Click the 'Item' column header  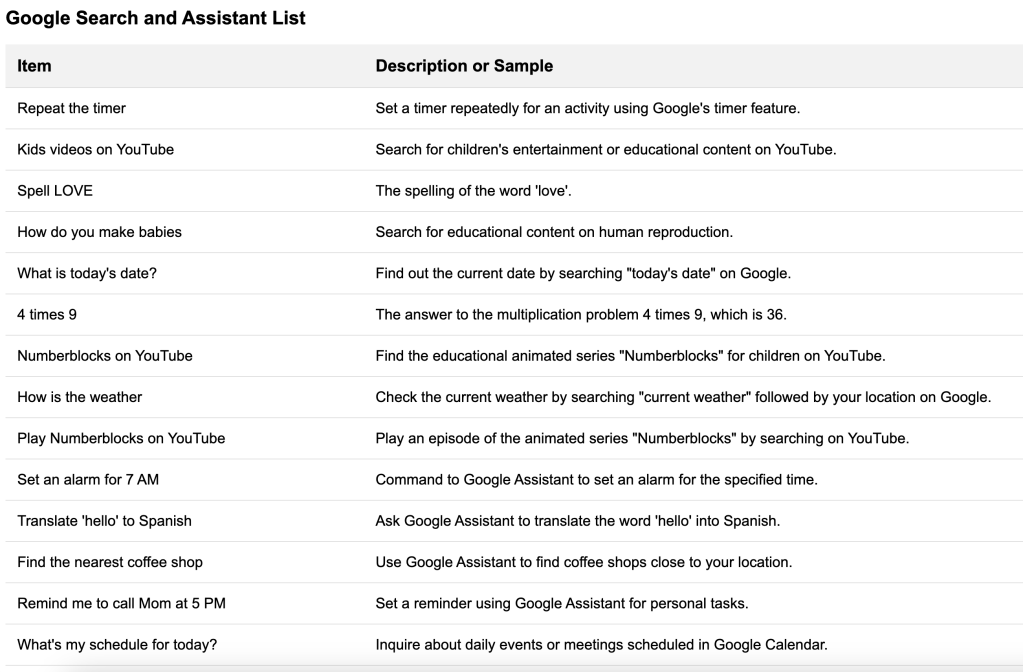pos(34,66)
